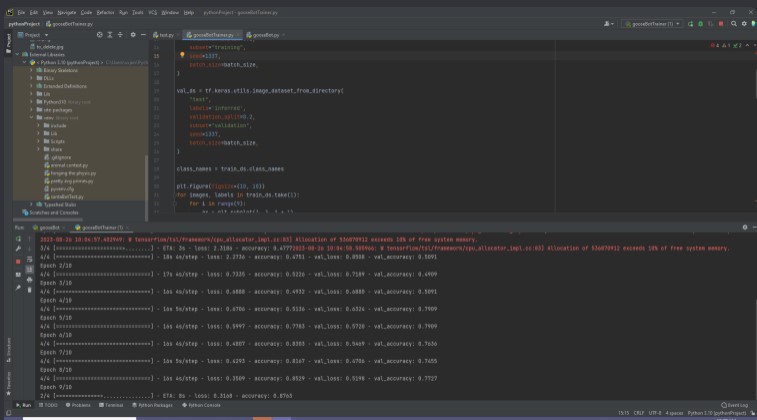Collapse all in Project panel toolbar
Screen dimensions: 757x420
[120, 35]
